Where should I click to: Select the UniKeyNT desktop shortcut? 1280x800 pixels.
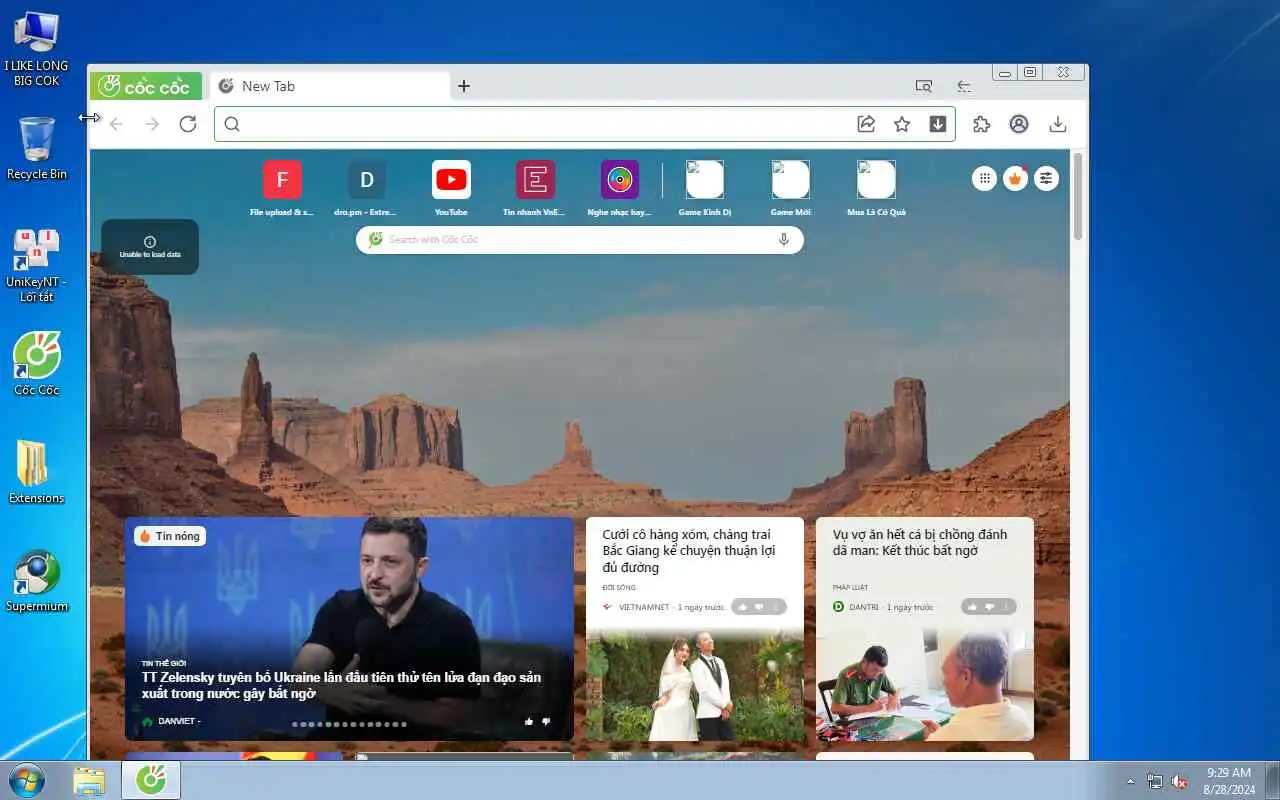coord(37,265)
